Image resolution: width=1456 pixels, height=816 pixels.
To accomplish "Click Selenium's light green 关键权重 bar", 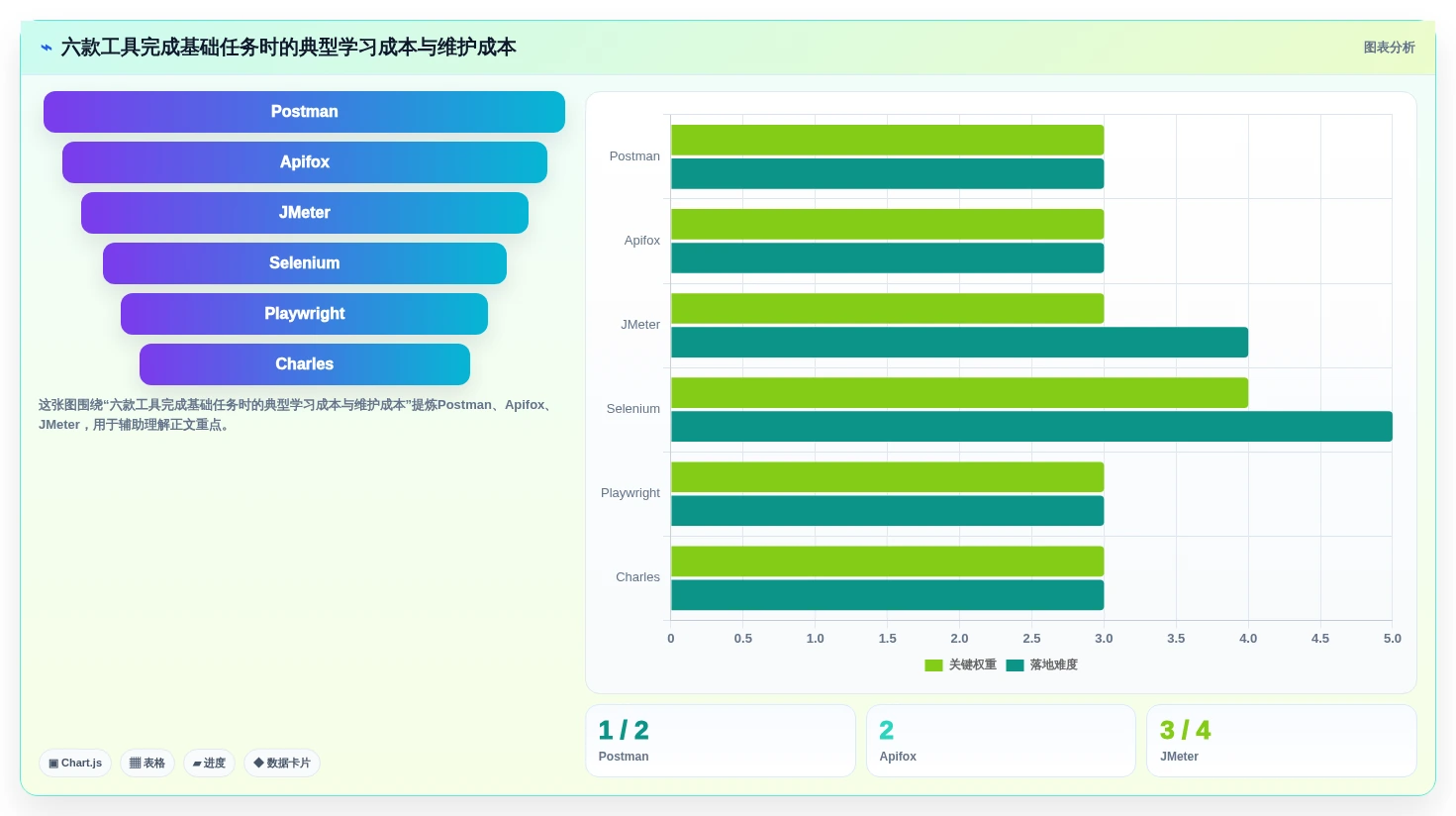I will coord(959,392).
